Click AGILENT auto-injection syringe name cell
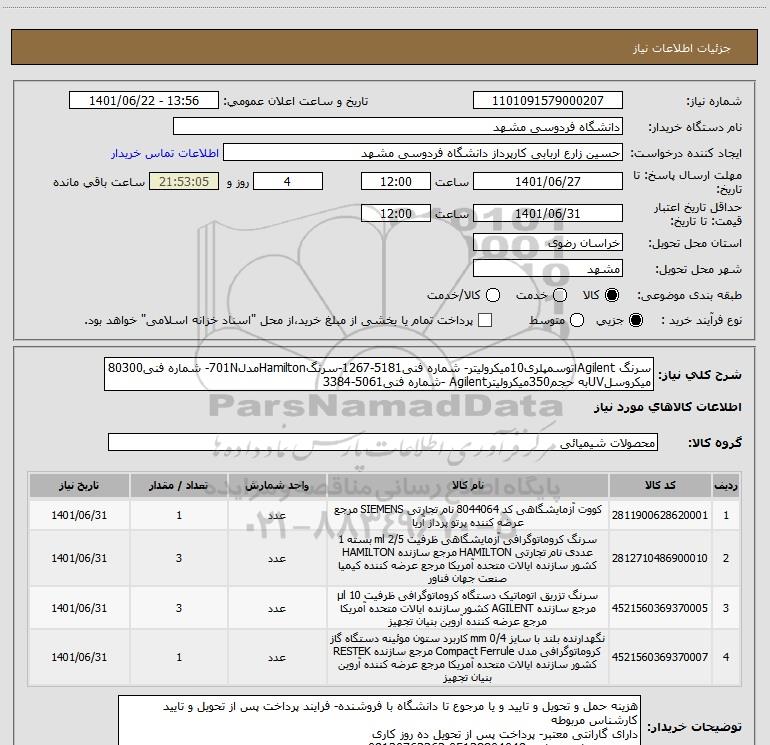This screenshot has height=745, width=770. [468, 608]
